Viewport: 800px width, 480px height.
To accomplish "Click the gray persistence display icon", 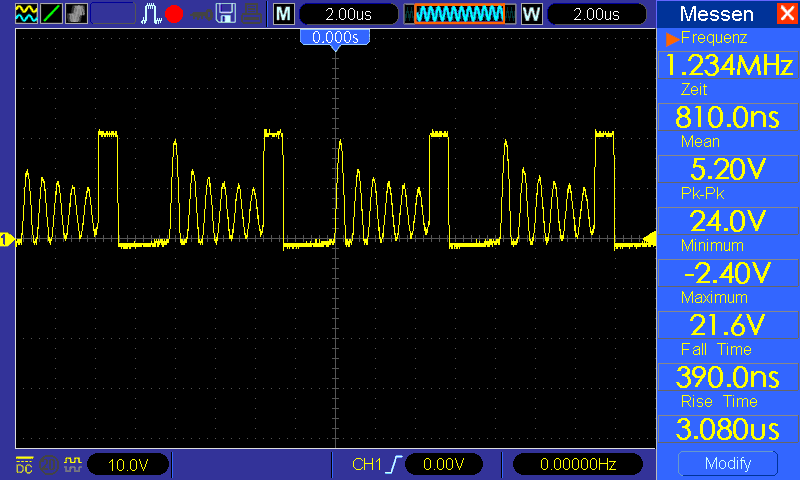I will (x=76, y=13).
